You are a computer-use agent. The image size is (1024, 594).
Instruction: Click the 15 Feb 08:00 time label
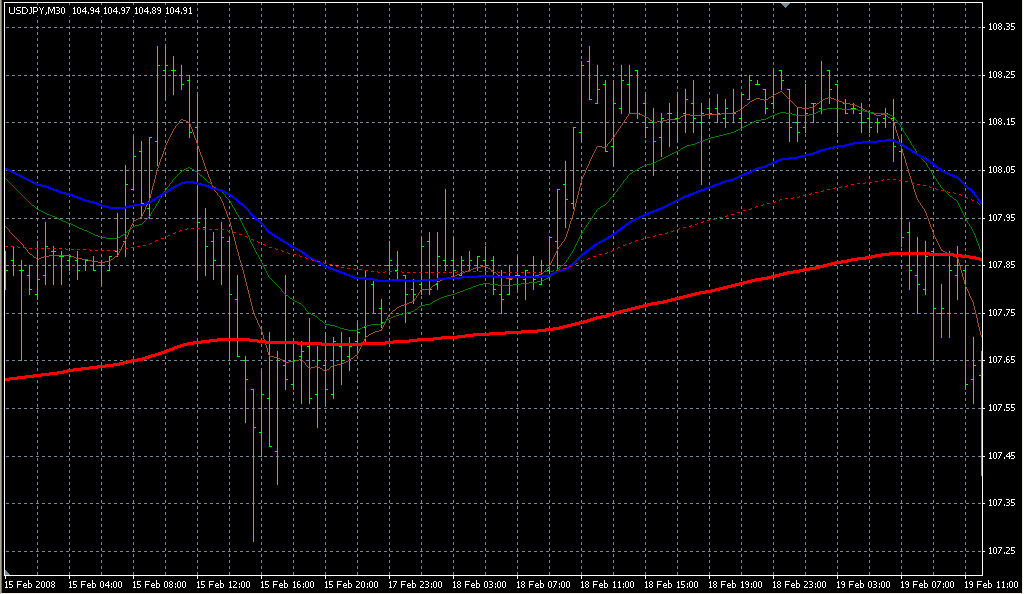pyautogui.click(x=161, y=583)
